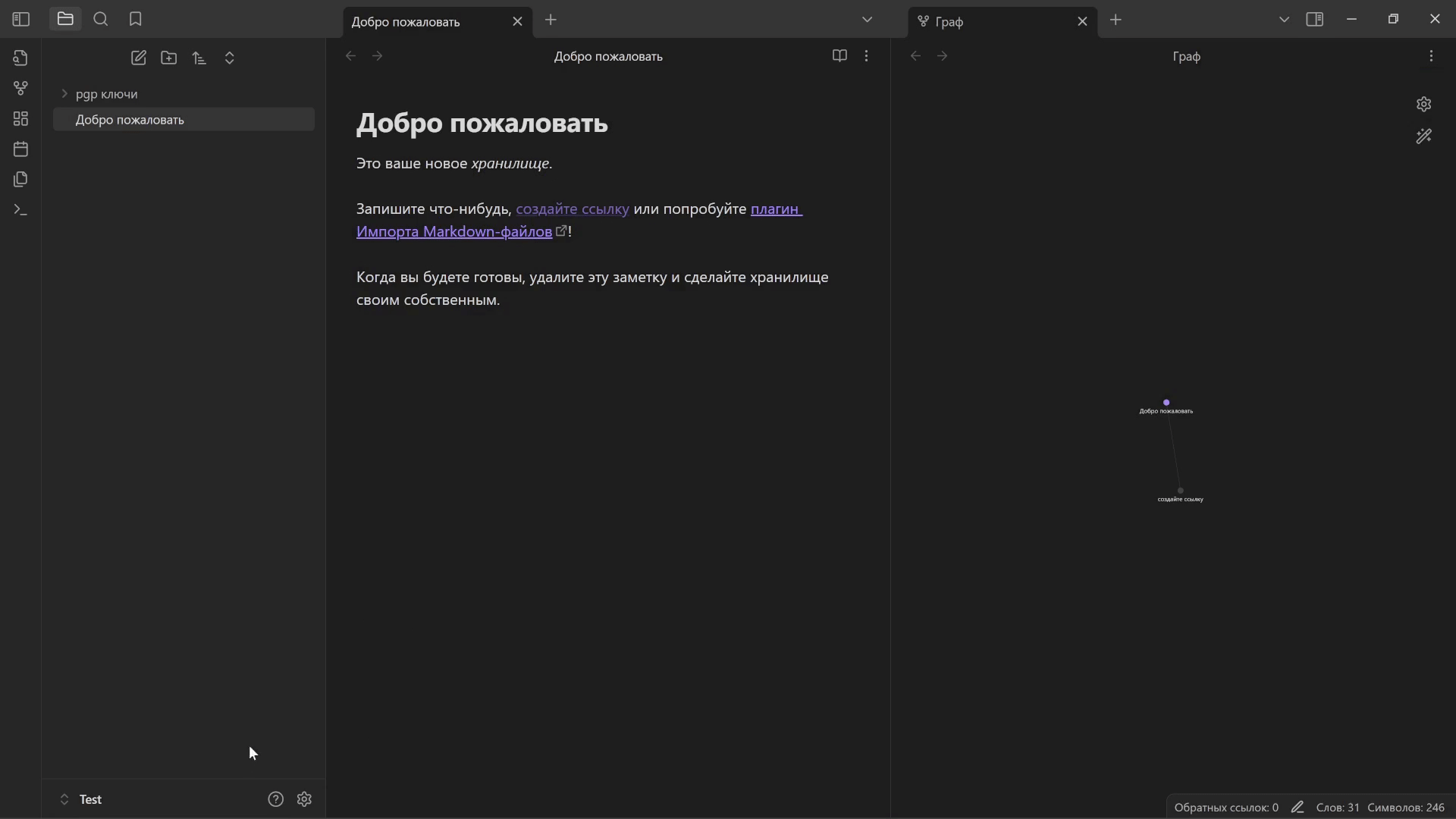Expand or collapse all folders icon
This screenshot has width=1456, height=819.
coord(230,58)
